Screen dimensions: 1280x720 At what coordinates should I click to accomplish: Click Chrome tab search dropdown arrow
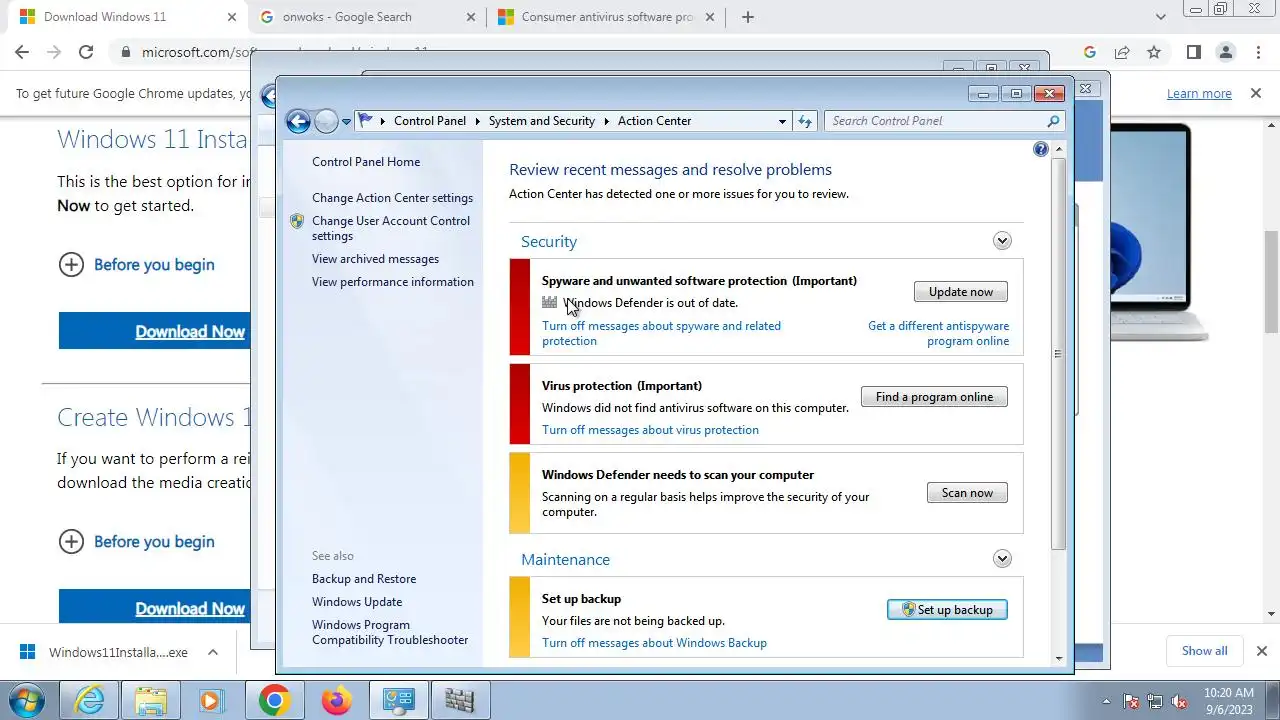click(x=1161, y=17)
